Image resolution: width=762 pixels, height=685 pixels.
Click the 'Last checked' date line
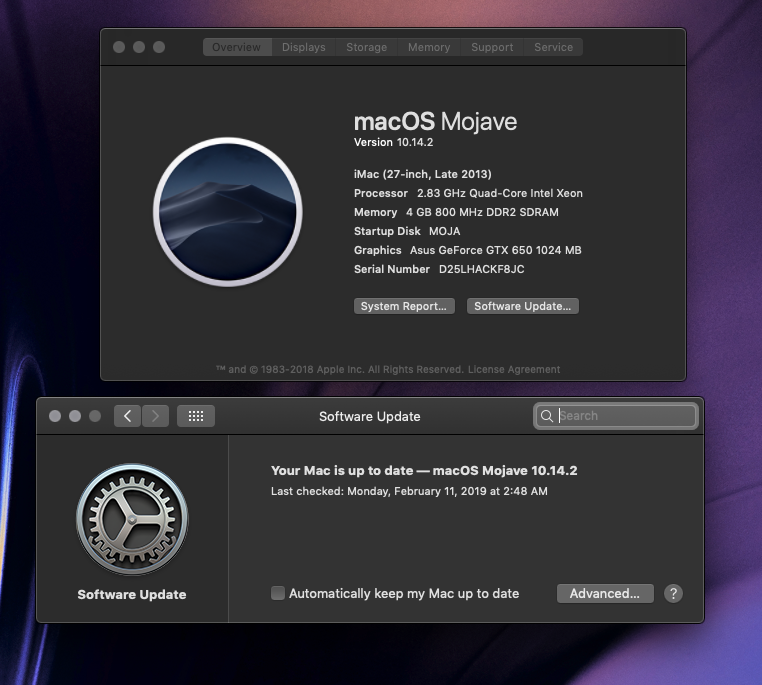pyautogui.click(x=409, y=491)
